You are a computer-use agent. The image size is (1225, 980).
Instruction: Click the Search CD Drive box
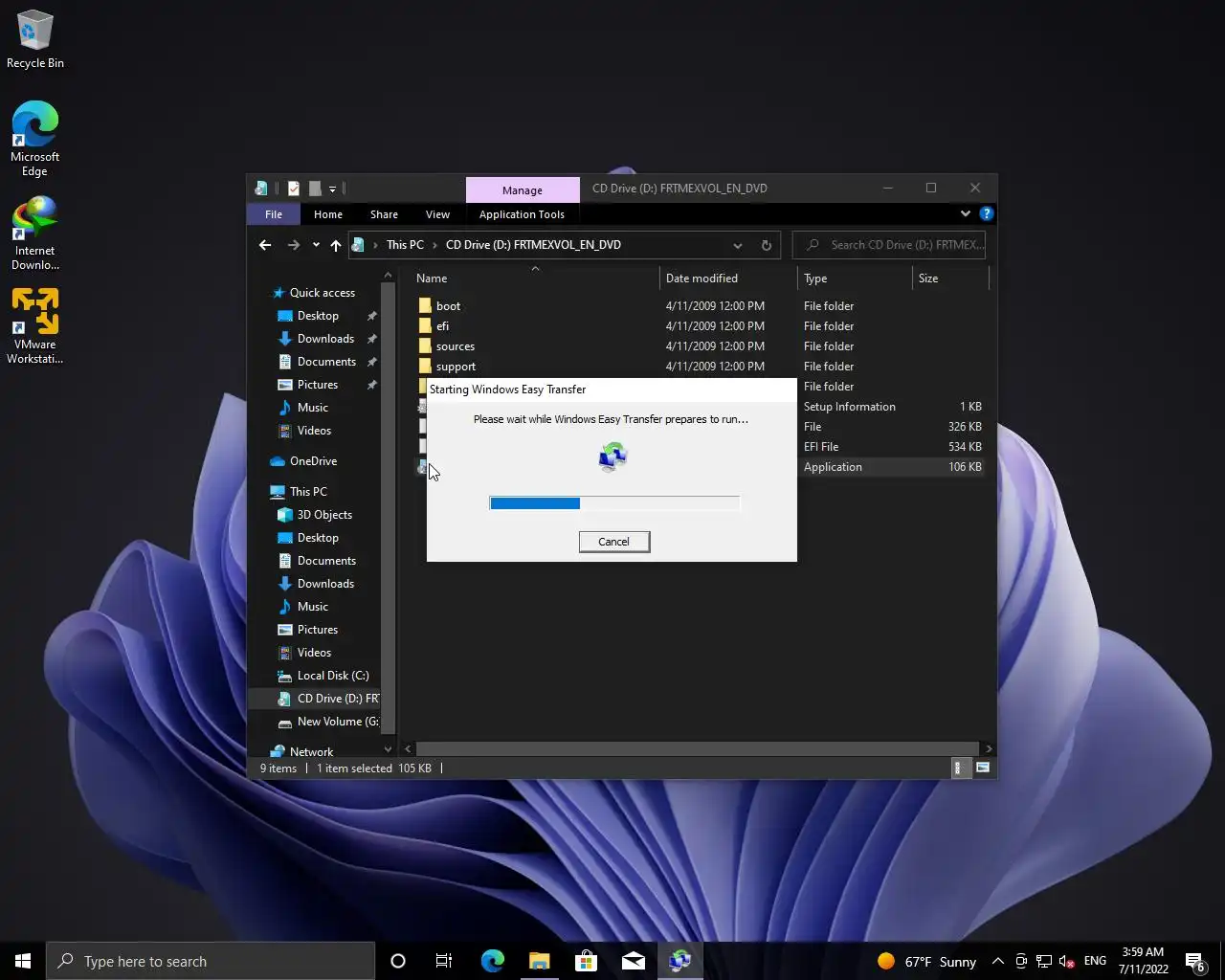[889, 245]
